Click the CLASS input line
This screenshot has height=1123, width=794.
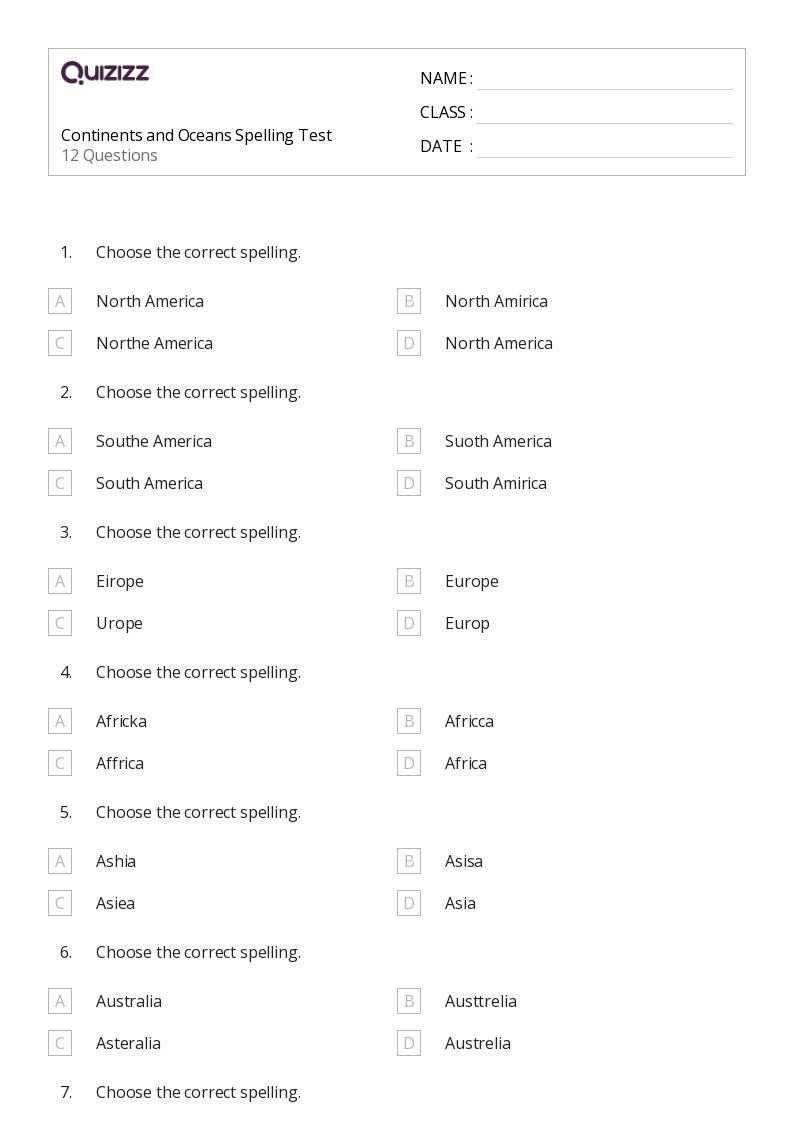[x=605, y=112]
